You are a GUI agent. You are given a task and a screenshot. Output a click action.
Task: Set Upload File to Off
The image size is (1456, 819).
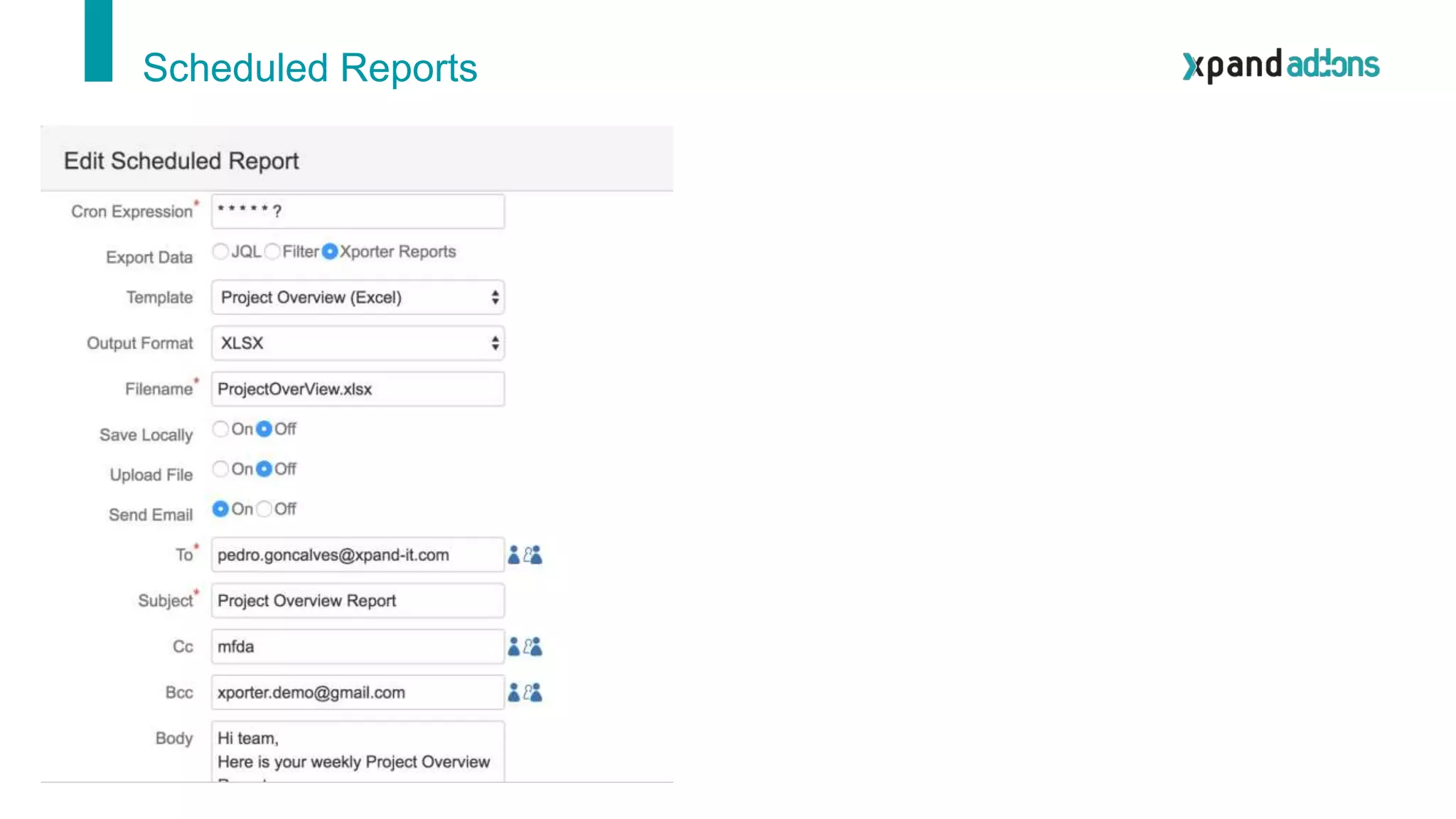264,469
